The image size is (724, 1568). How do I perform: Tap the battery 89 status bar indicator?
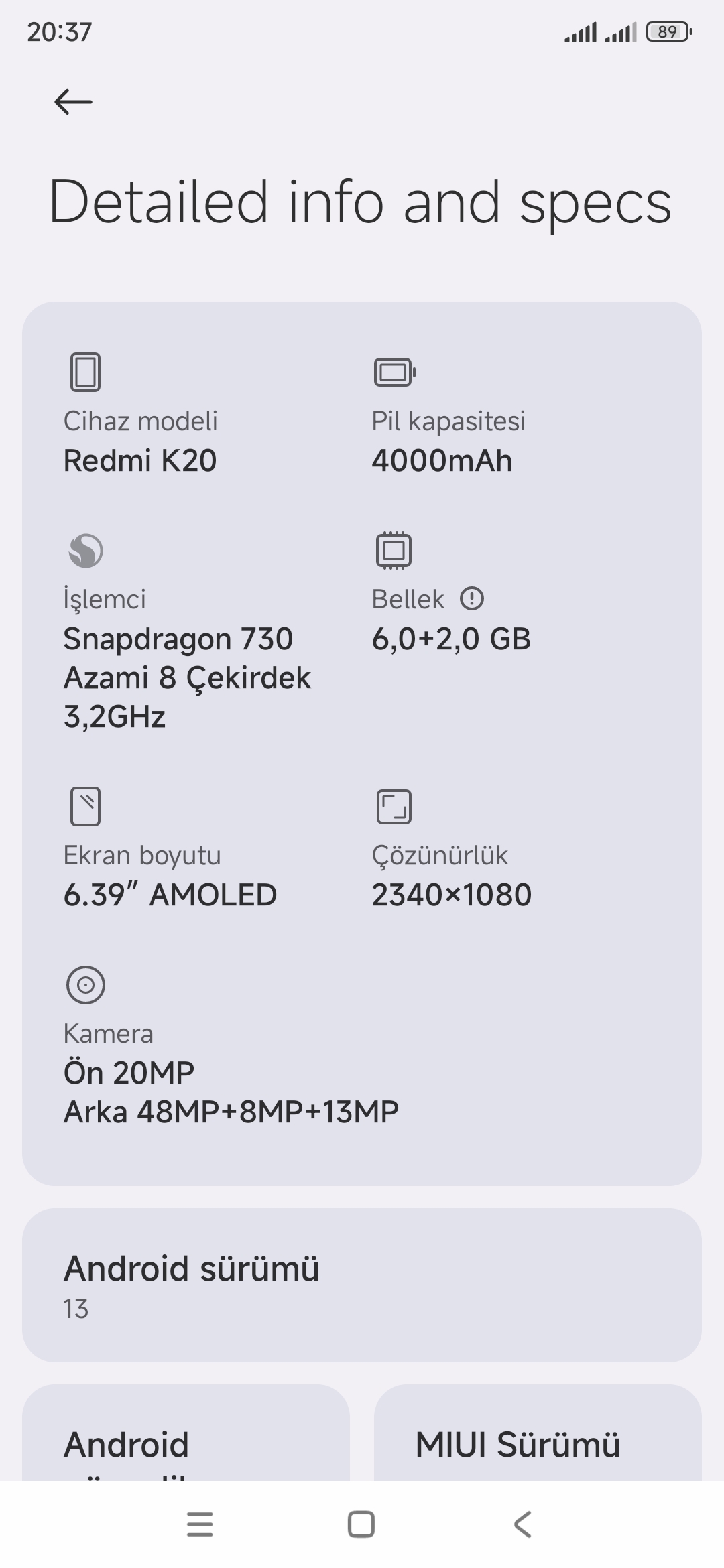(x=668, y=31)
